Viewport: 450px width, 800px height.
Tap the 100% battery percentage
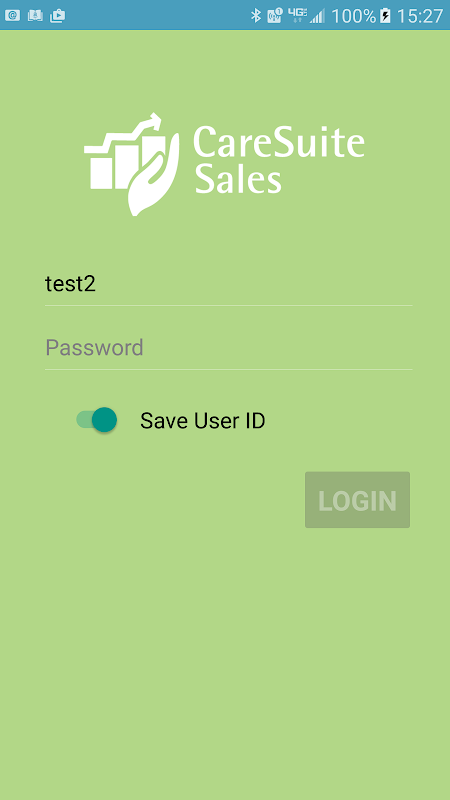[x=354, y=16]
